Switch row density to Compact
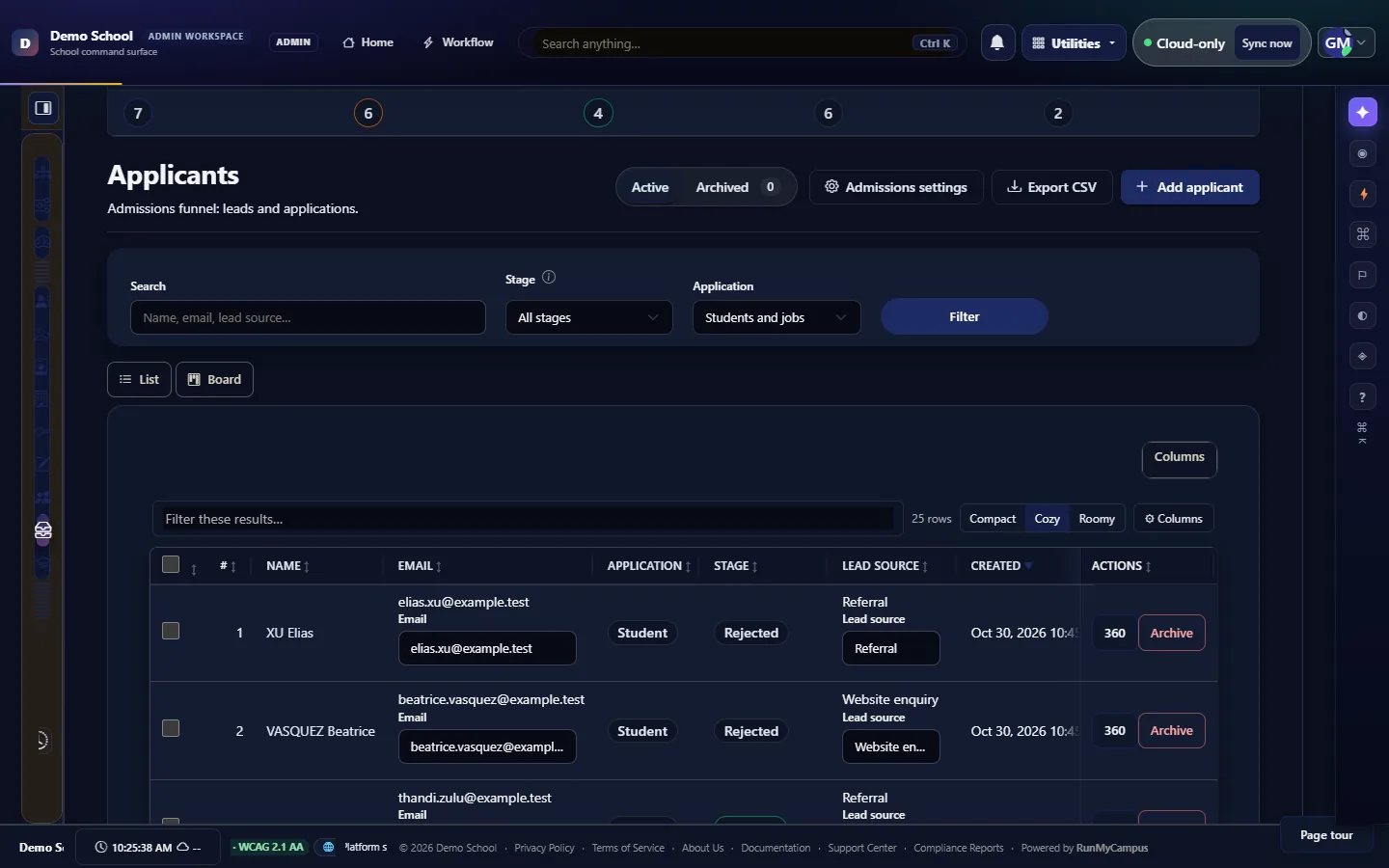Image resolution: width=1389 pixels, height=868 pixels. point(993,519)
